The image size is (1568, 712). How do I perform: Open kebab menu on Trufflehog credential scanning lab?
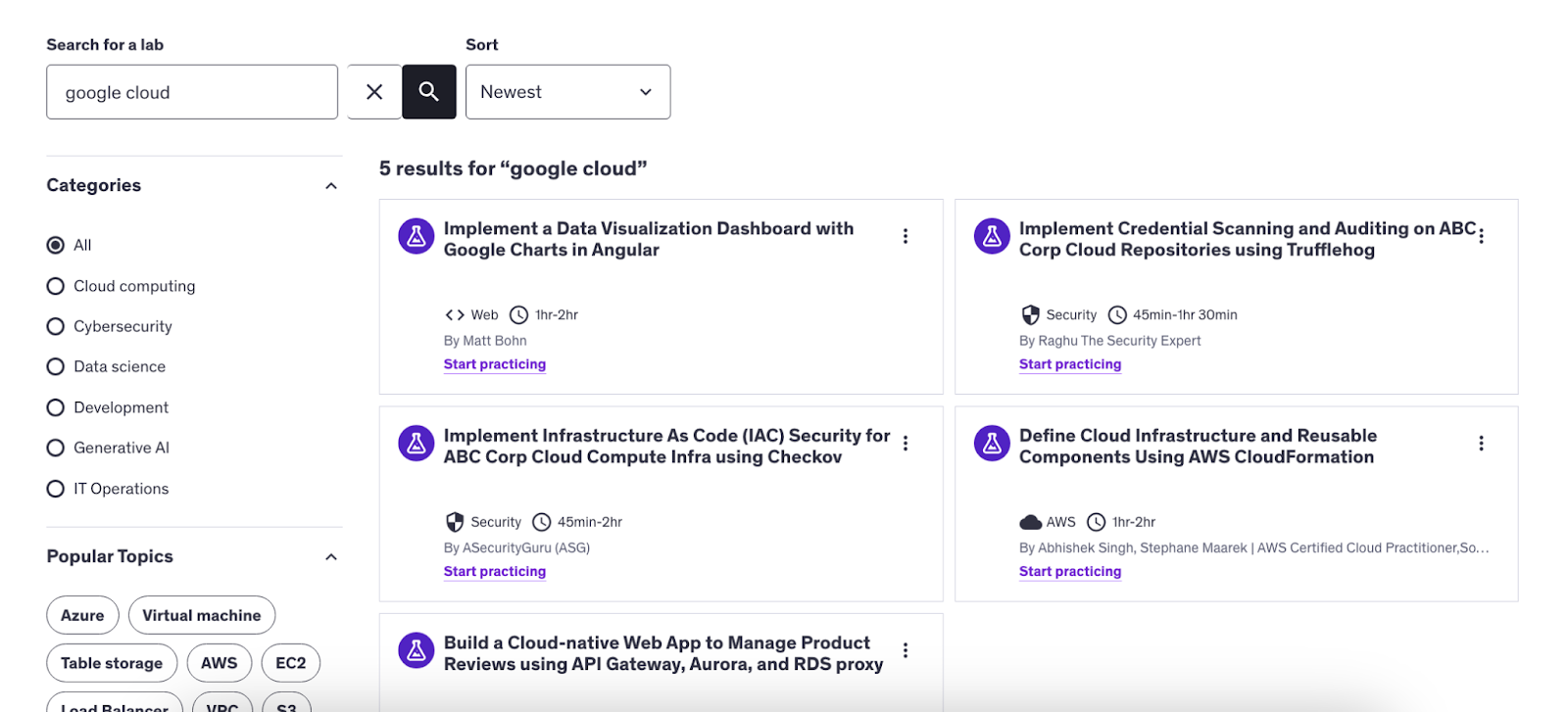[x=1481, y=236]
